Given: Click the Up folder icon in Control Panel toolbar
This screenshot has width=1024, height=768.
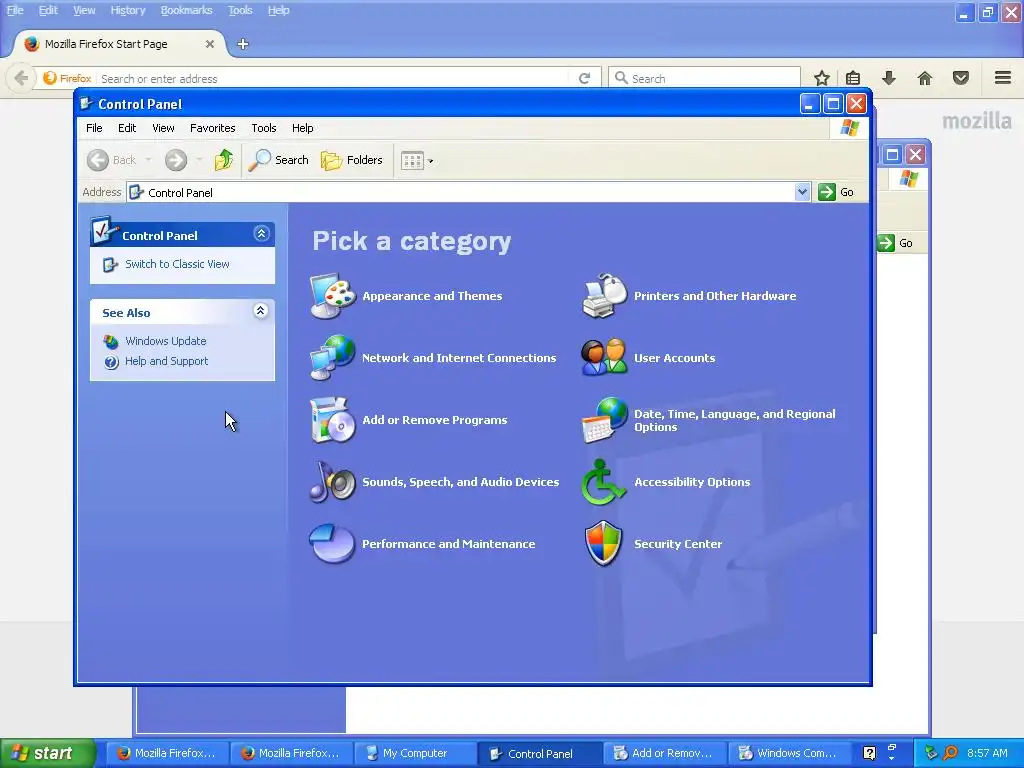Looking at the screenshot, I should pyautogui.click(x=223, y=160).
